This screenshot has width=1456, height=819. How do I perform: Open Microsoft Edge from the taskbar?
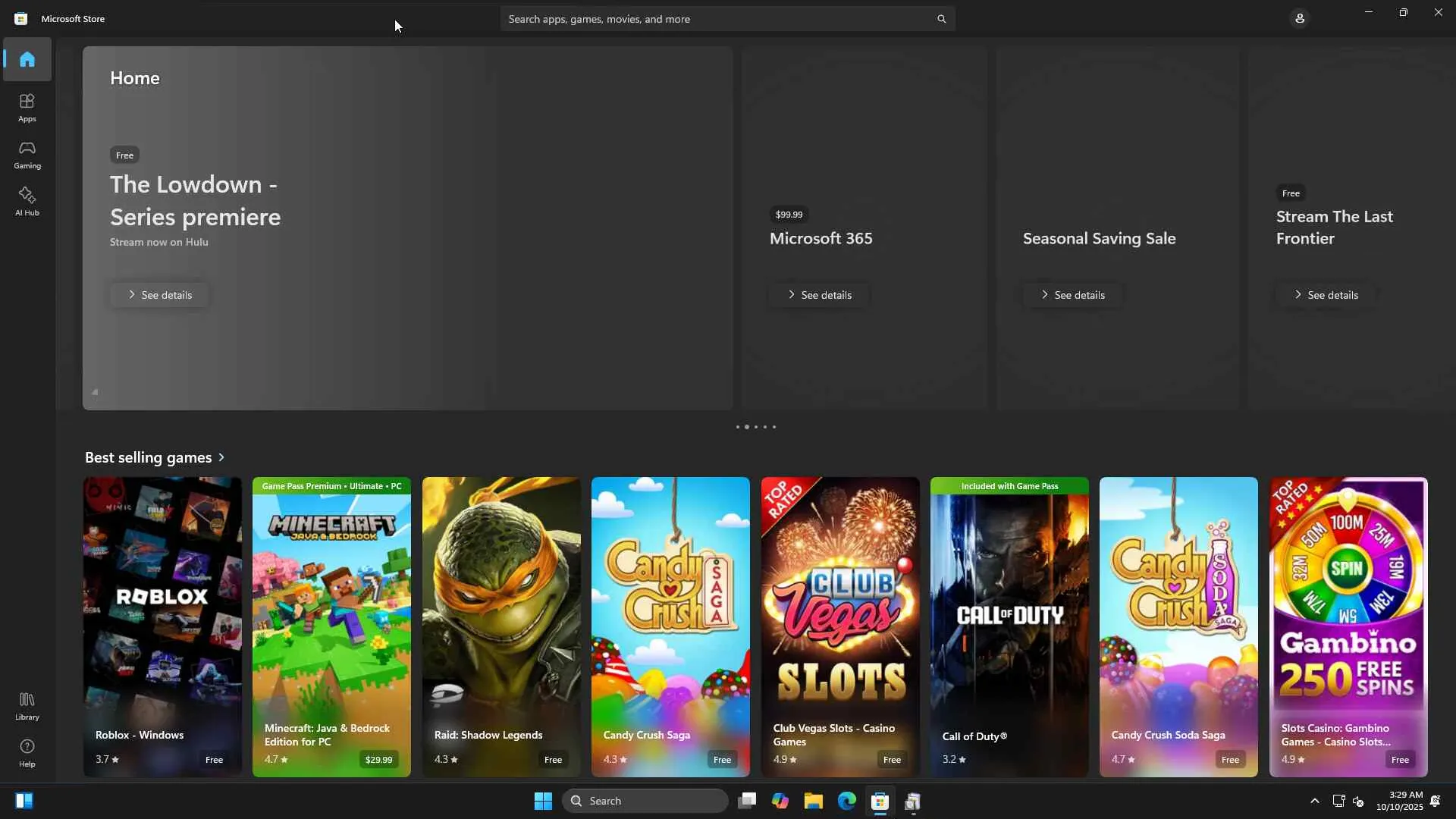(x=846, y=801)
